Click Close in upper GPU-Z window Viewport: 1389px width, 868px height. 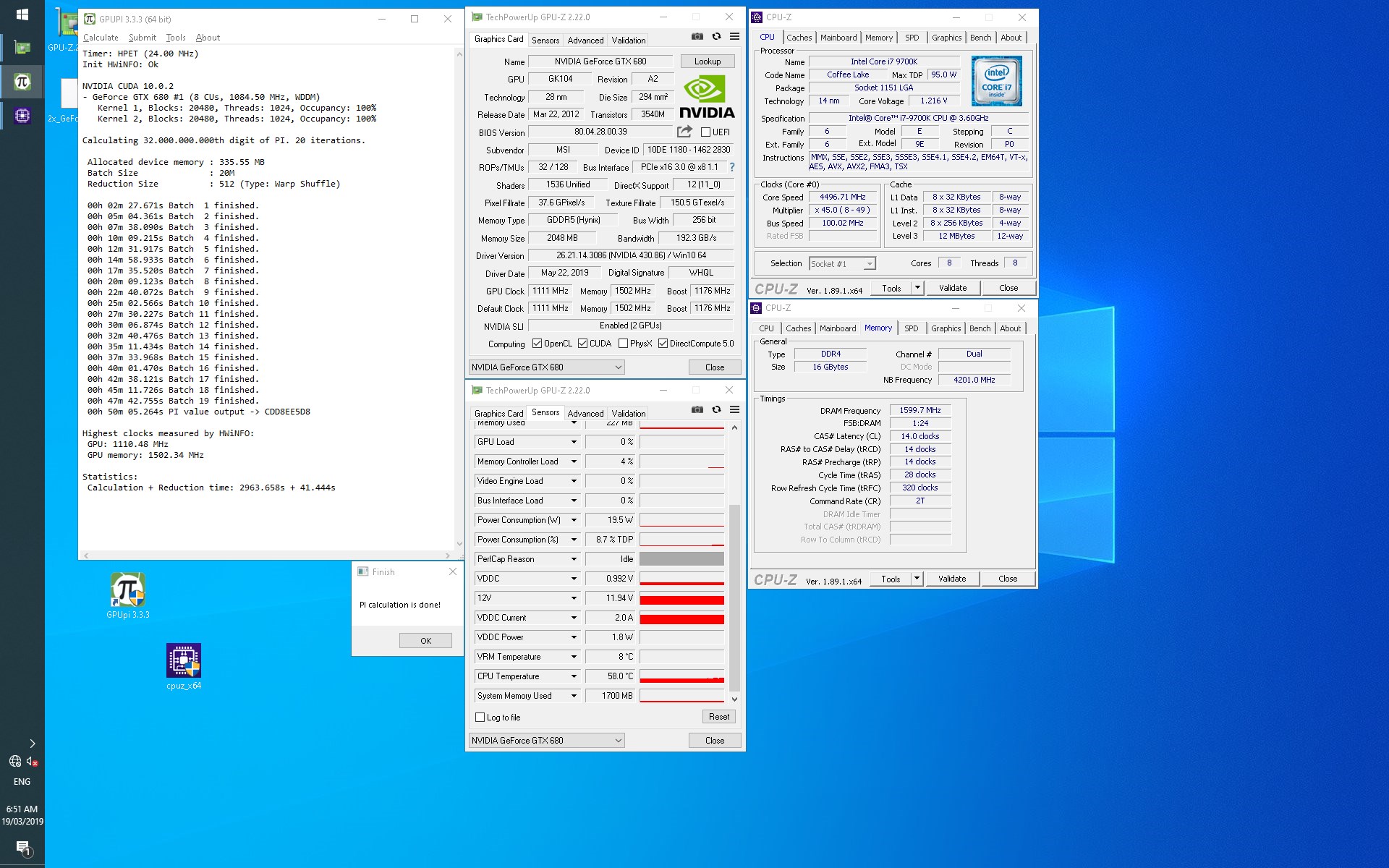point(715,367)
